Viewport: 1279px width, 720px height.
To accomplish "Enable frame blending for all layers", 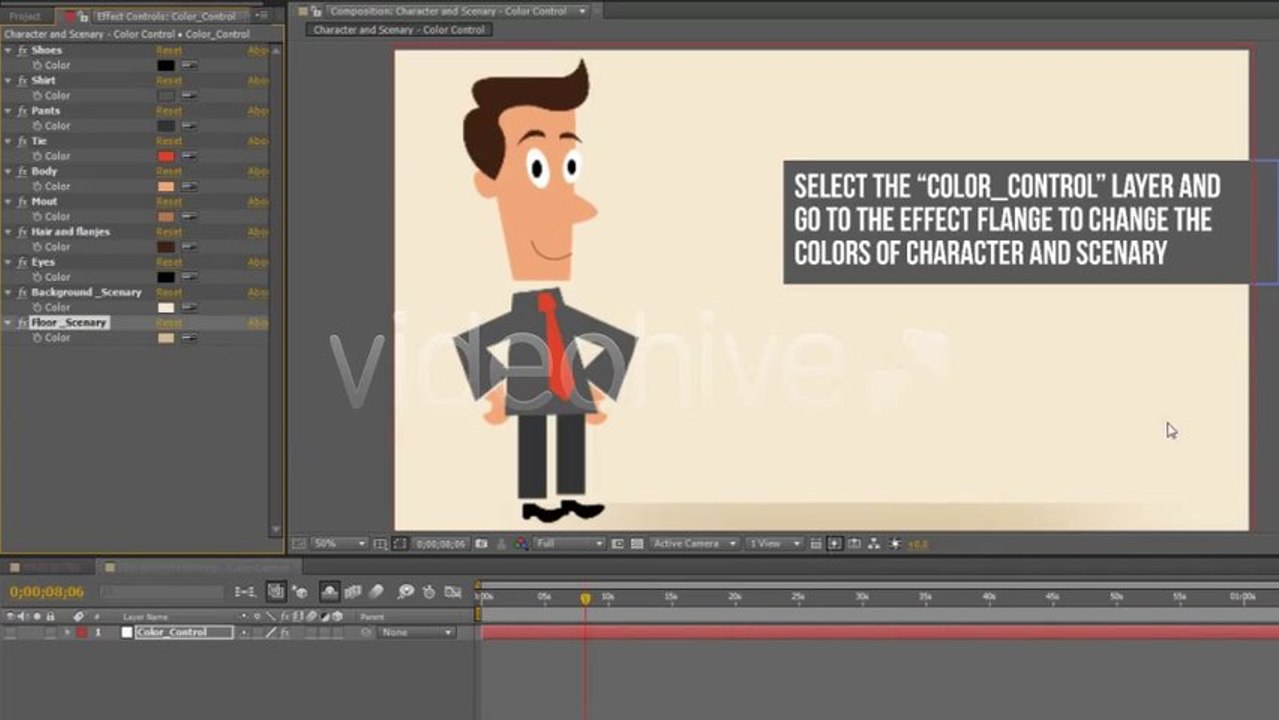I will [353, 592].
